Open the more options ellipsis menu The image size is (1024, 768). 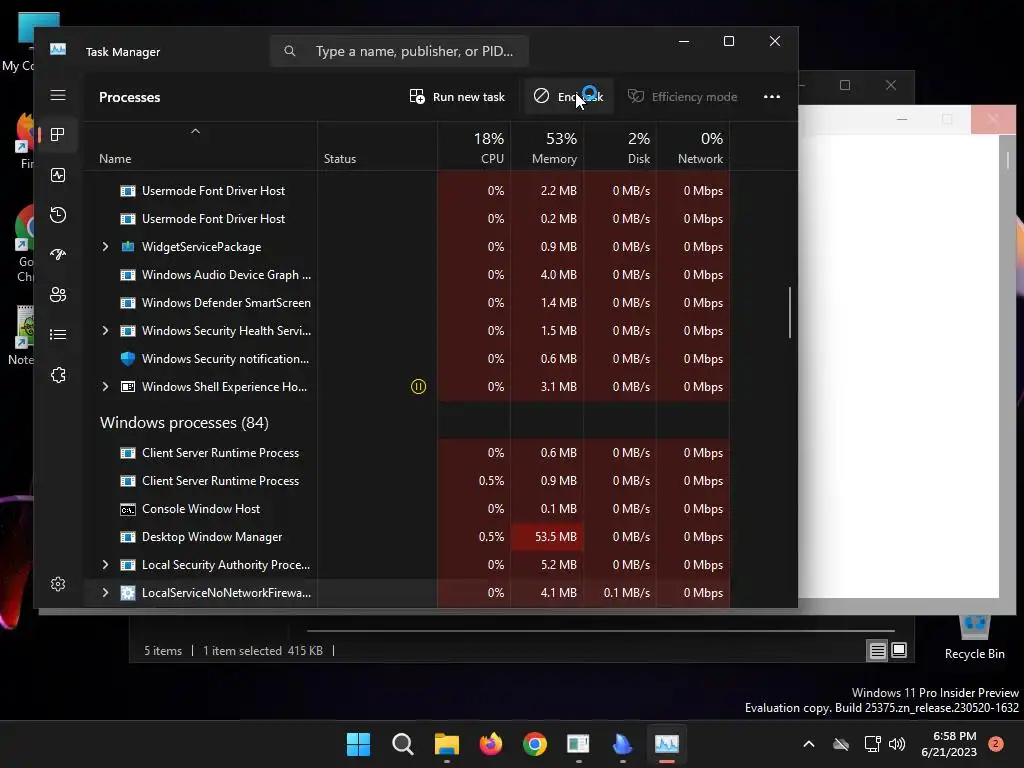click(x=772, y=97)
